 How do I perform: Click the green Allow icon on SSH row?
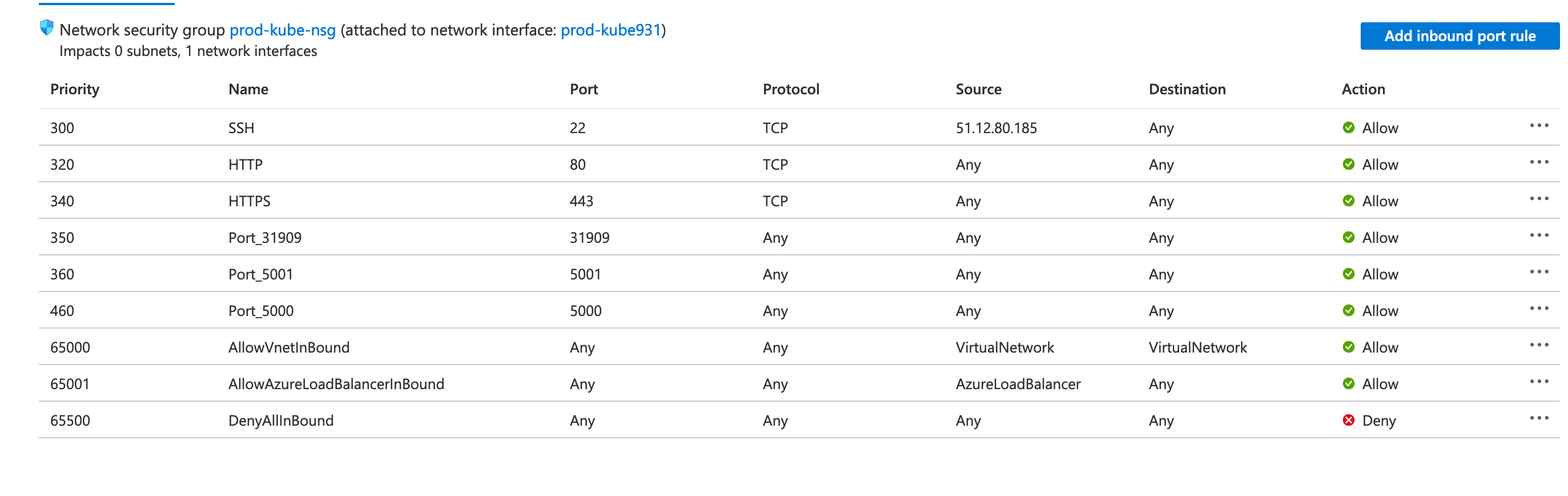(x=1348, y=128)
